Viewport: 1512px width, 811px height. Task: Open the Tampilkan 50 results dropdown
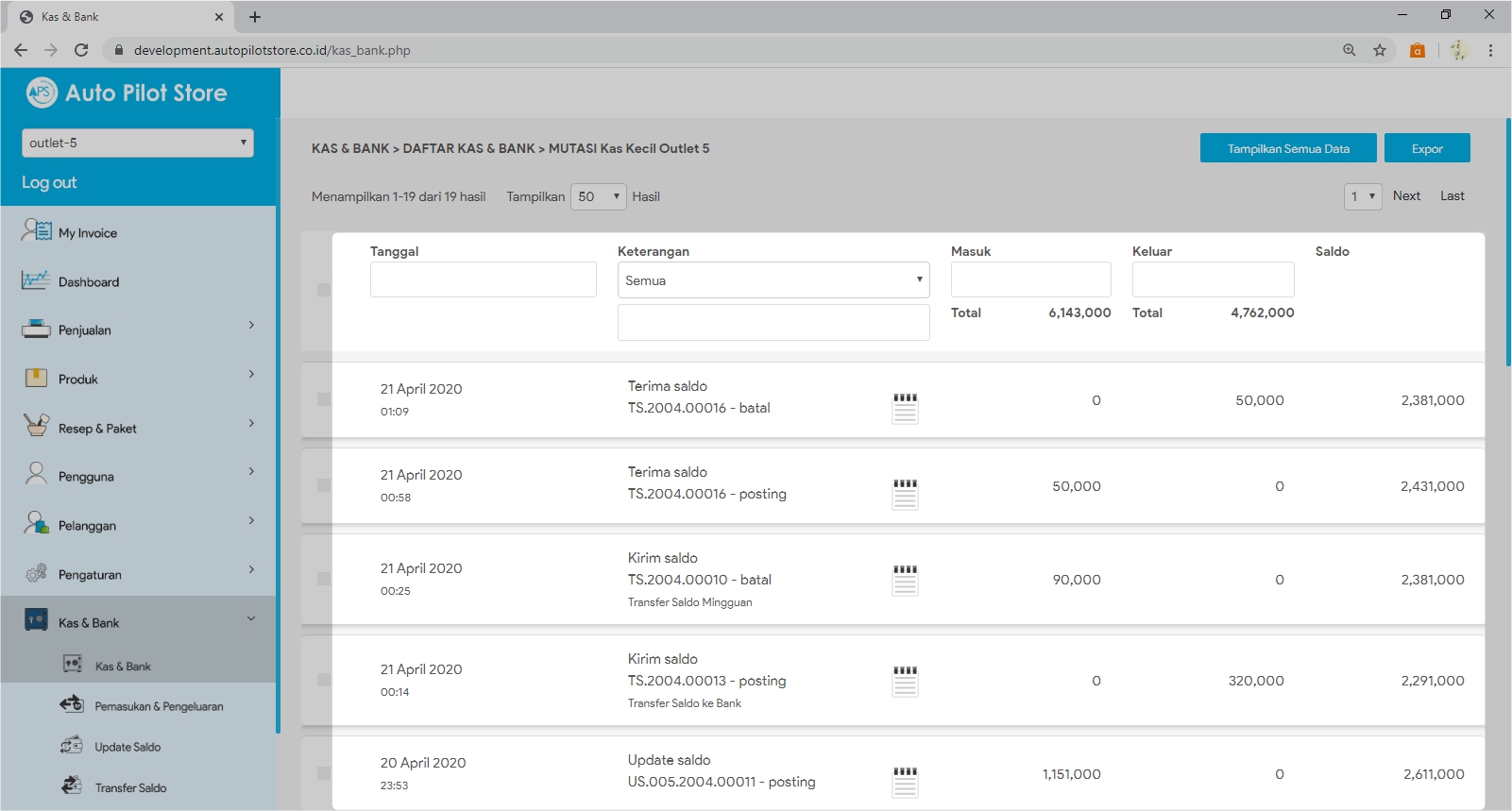tap(599, 196)
